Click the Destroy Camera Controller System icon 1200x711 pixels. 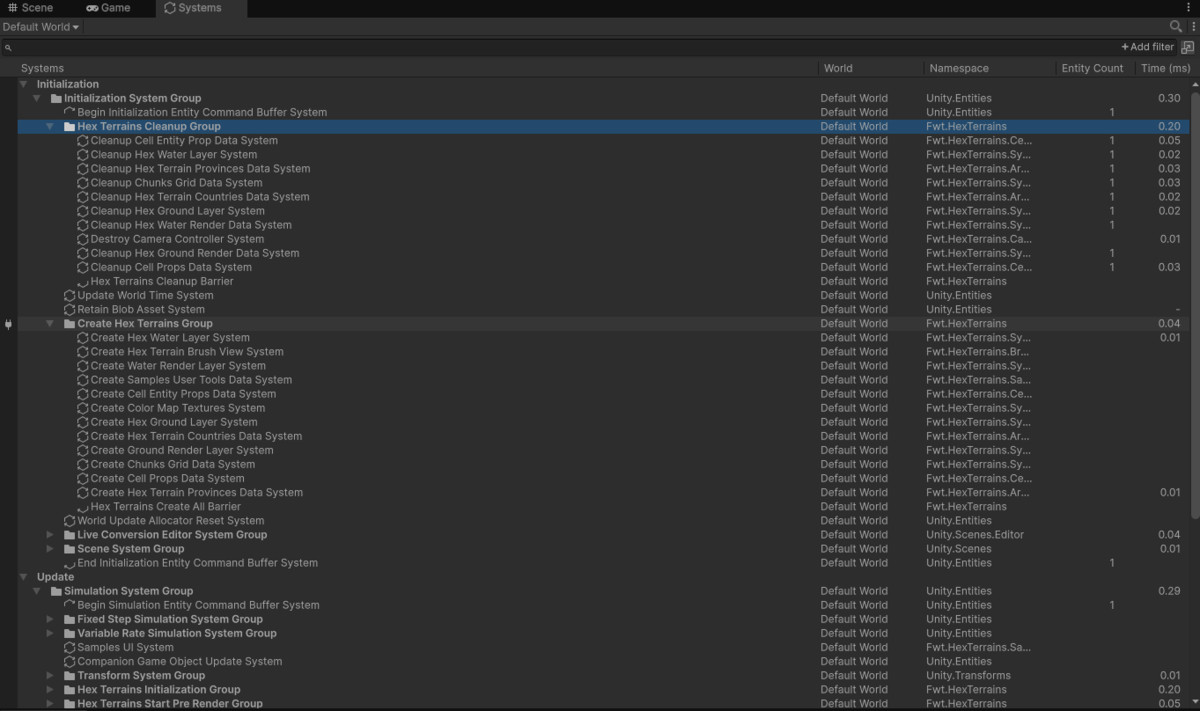click(x=83, y=240)
